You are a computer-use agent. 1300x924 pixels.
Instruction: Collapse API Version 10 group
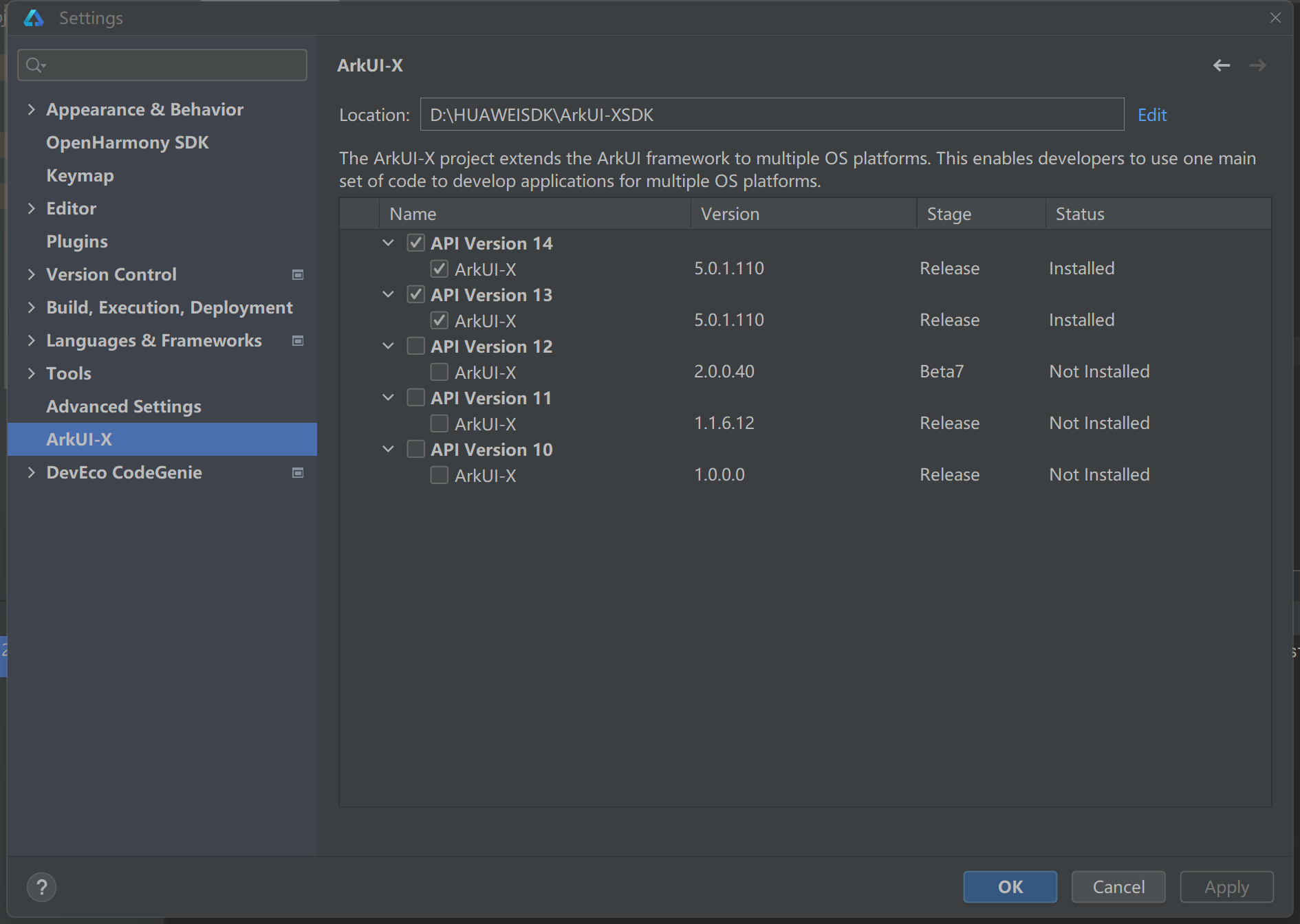coord(388,449)
